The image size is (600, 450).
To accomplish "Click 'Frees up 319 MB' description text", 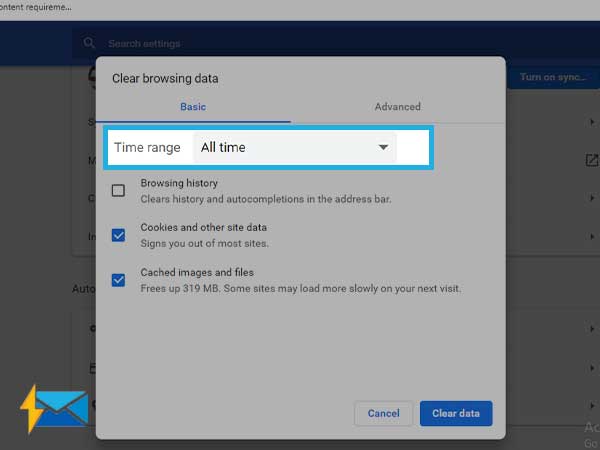I will tap(300, 289).
